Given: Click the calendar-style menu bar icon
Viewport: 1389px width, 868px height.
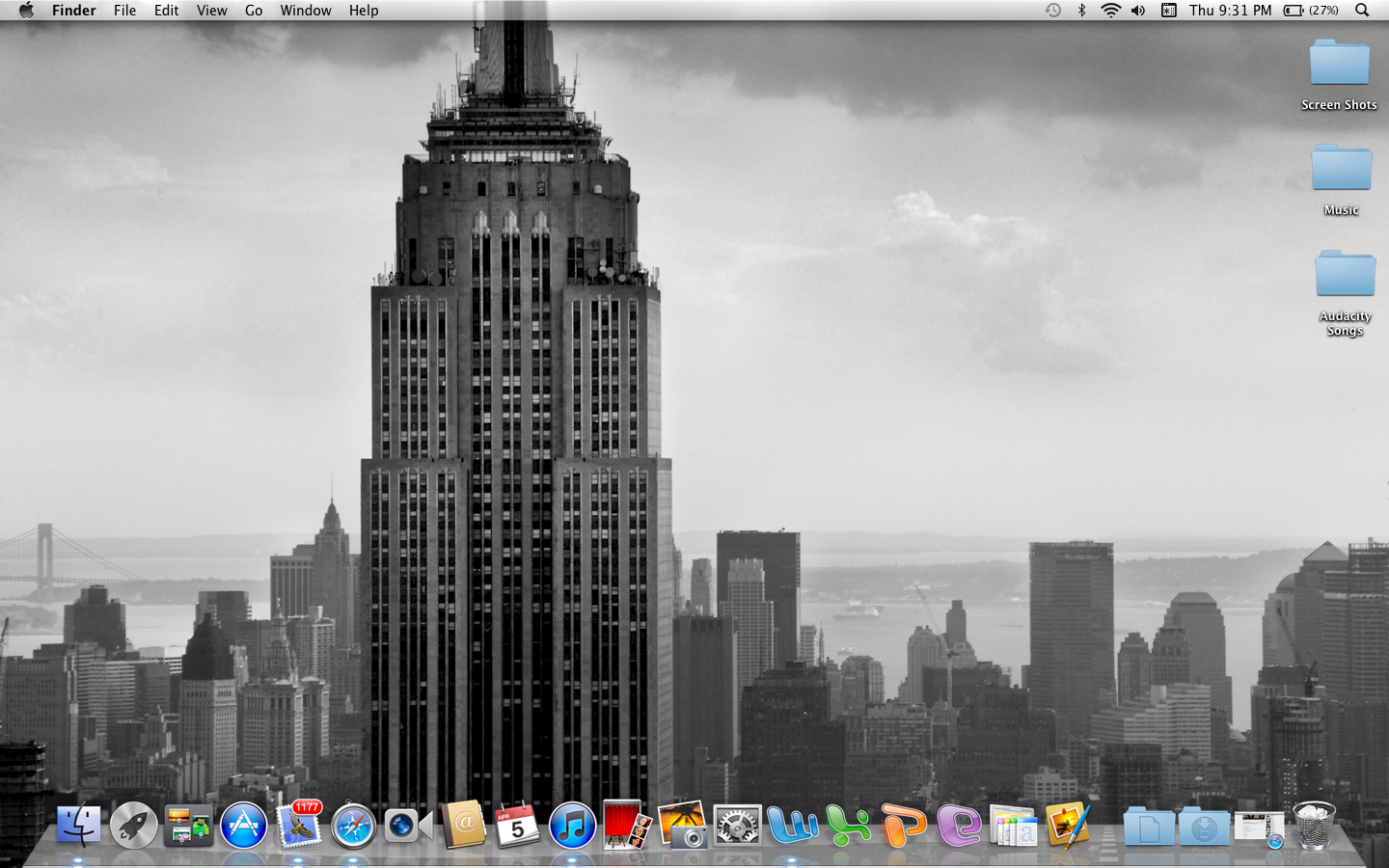Looking at the screenshot, I should point(1168,11).
